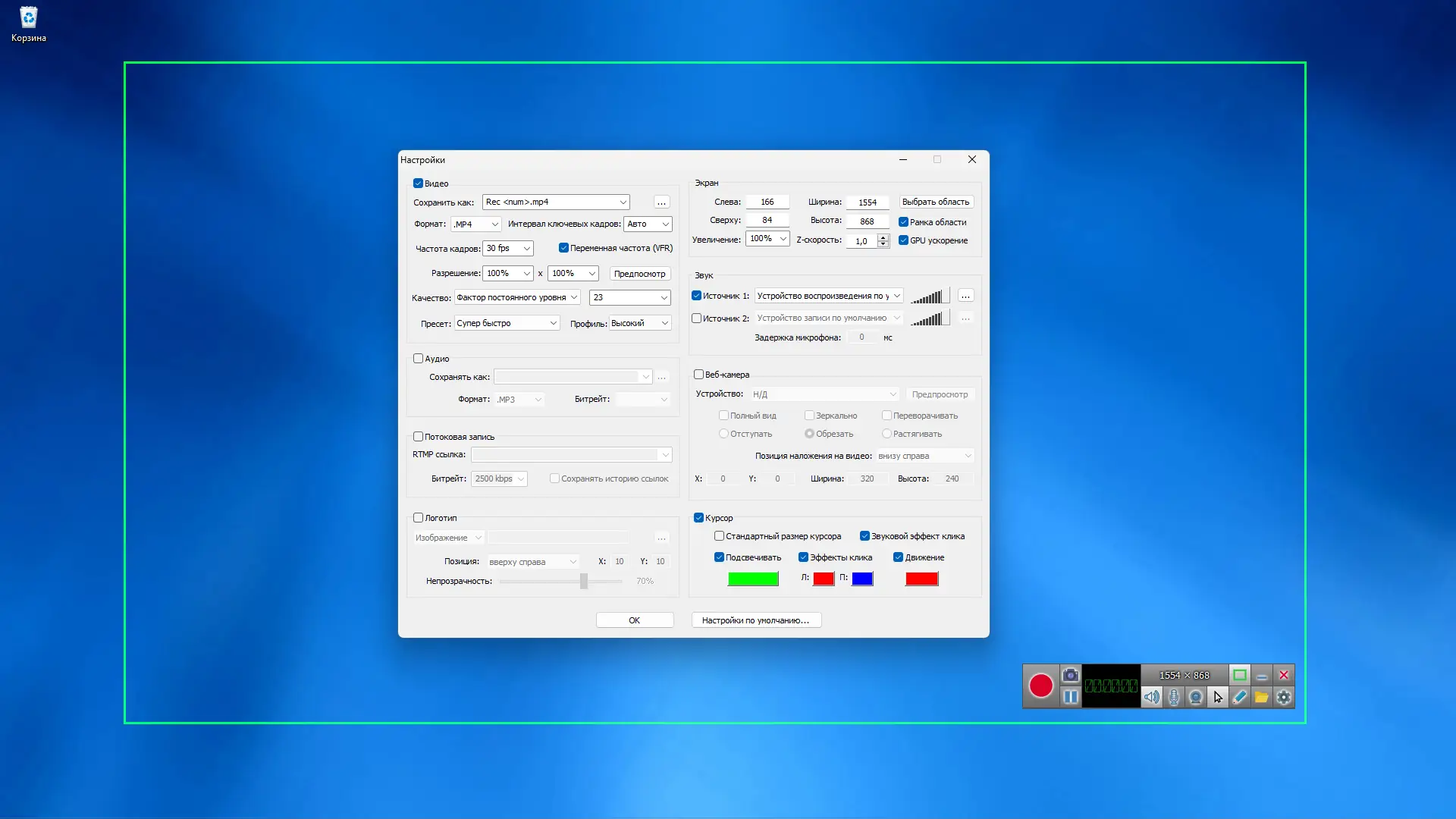Open recordings folder via yellow folder icon

1262,697
